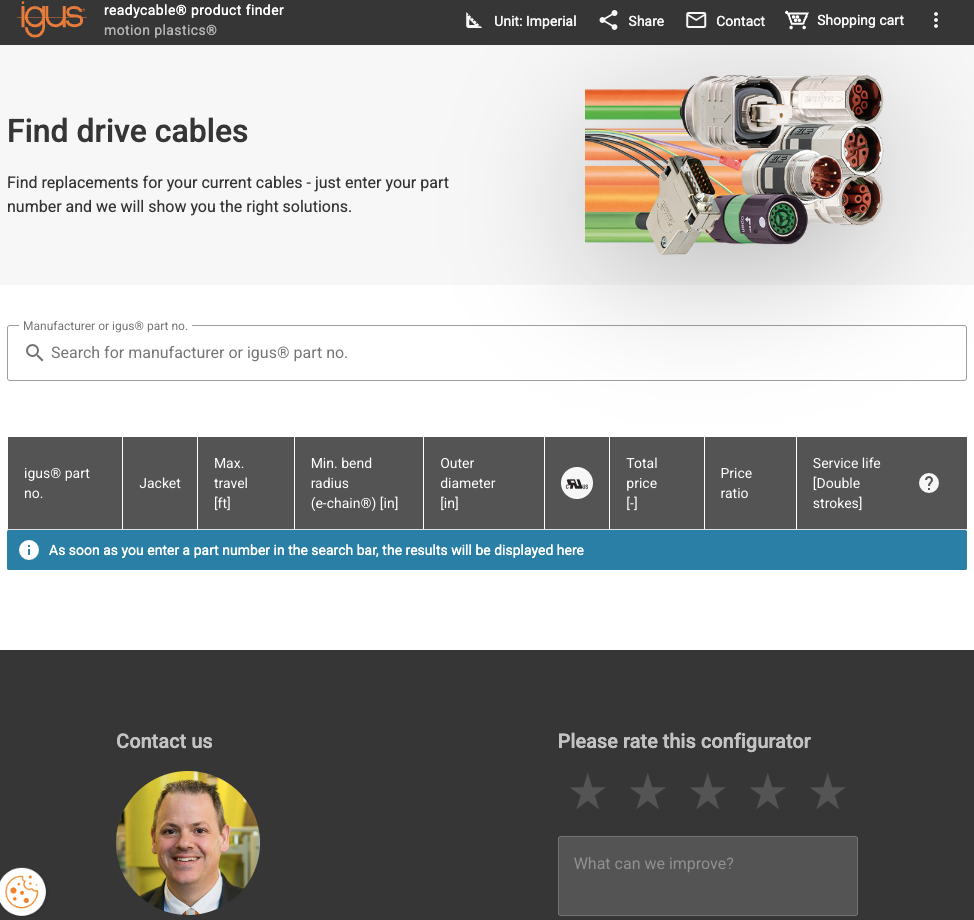Open the three-dot overflow menu
This screenshot has width=974, height=920.
(x=935, y=20)
